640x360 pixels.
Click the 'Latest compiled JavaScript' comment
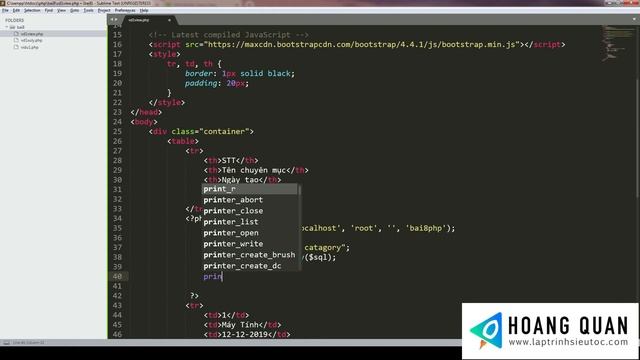point(229,35)
